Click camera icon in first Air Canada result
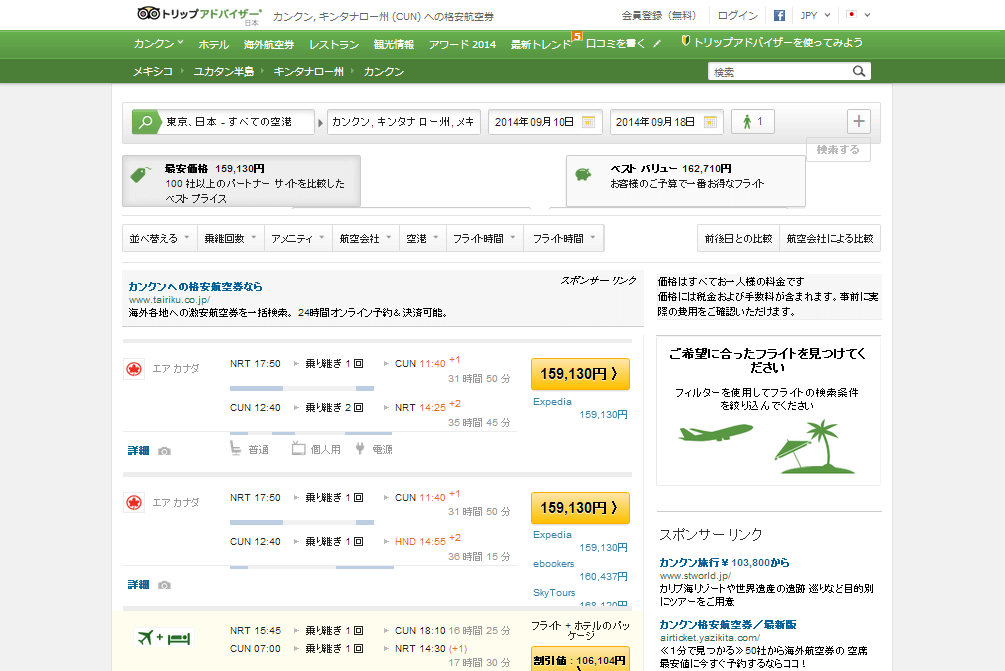 point(165,451)
